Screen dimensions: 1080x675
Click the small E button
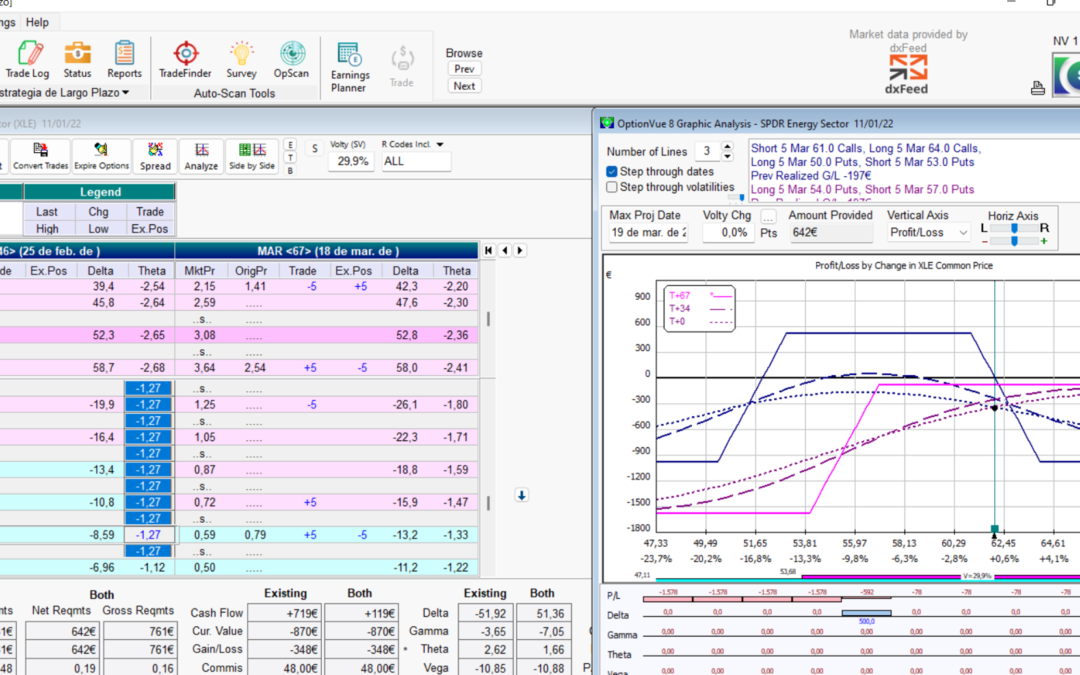[x=291, y=145]
